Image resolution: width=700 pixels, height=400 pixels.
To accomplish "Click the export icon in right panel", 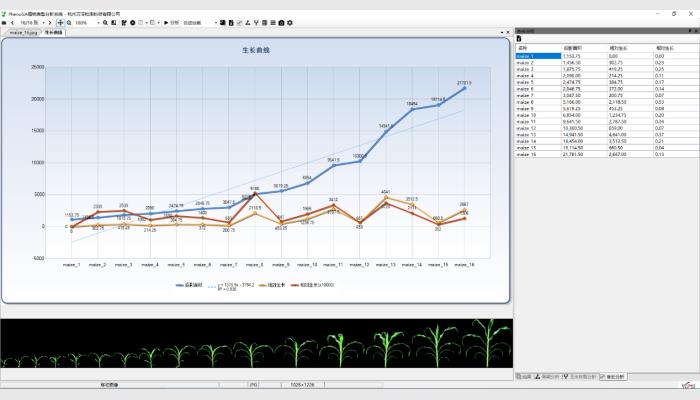I will (519, 39).
